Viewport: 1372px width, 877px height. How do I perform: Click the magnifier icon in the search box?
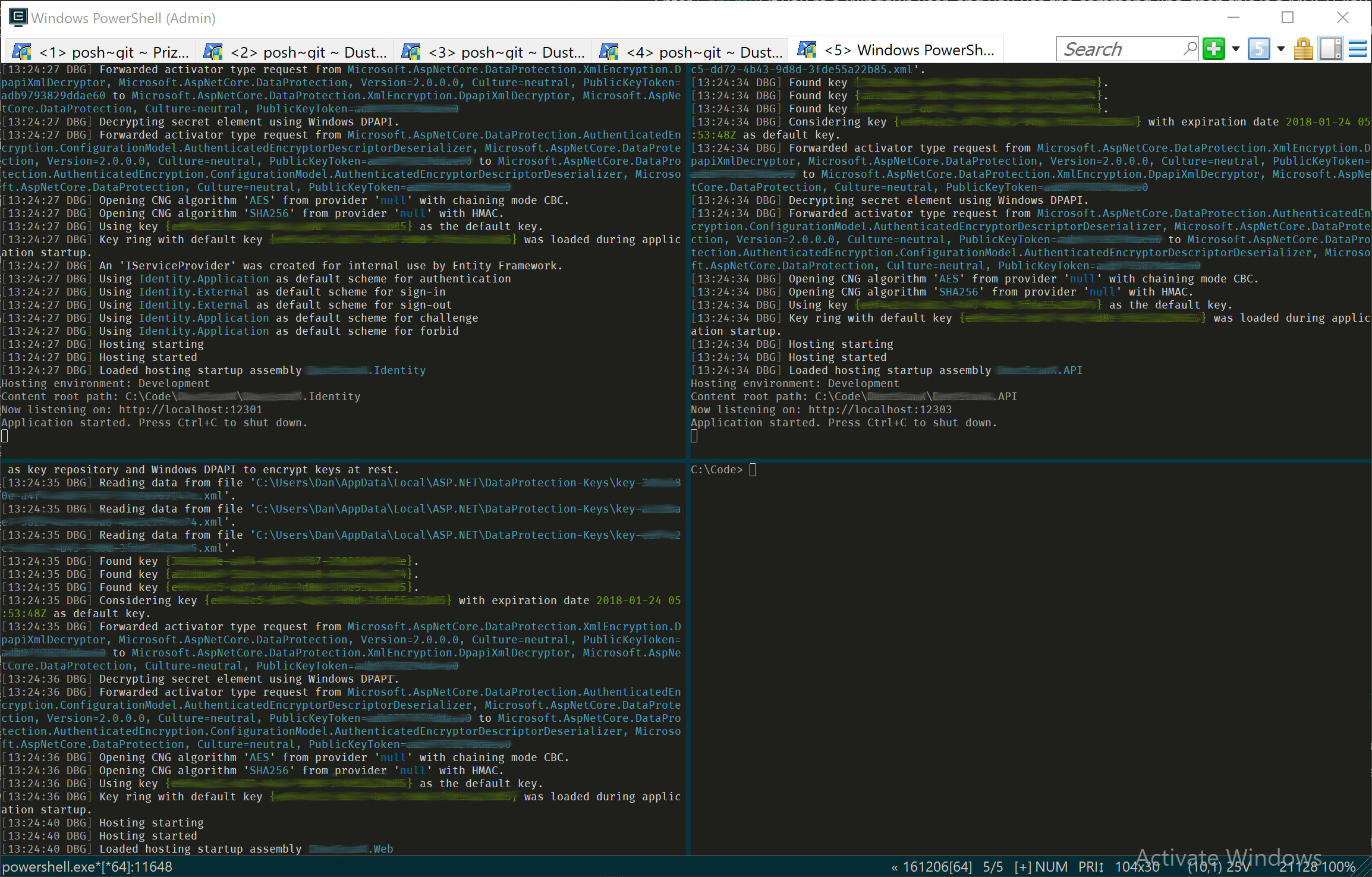pyautogui.click(x=1191, y=48)
